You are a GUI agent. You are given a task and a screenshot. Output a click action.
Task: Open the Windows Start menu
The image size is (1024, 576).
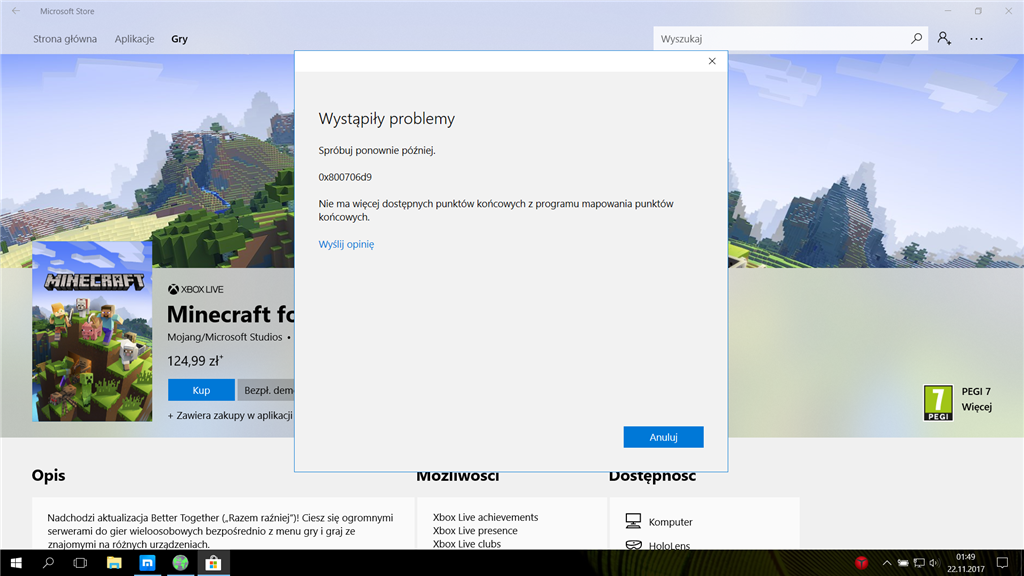(16, 562)
